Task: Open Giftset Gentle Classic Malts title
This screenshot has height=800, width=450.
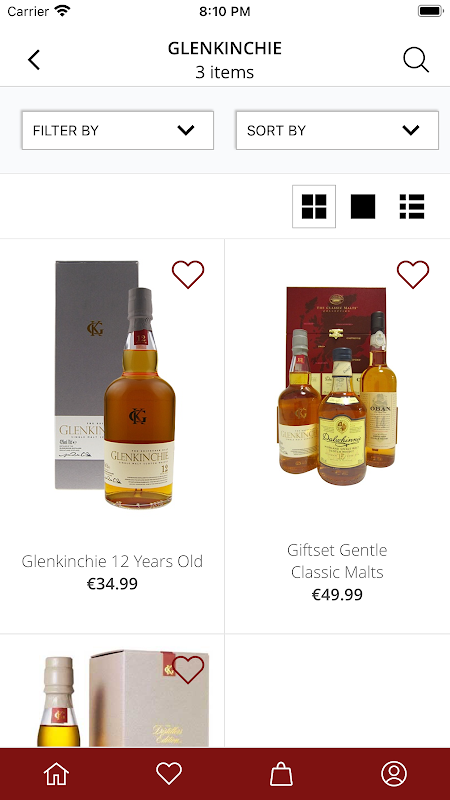Action: coord(337,561)
